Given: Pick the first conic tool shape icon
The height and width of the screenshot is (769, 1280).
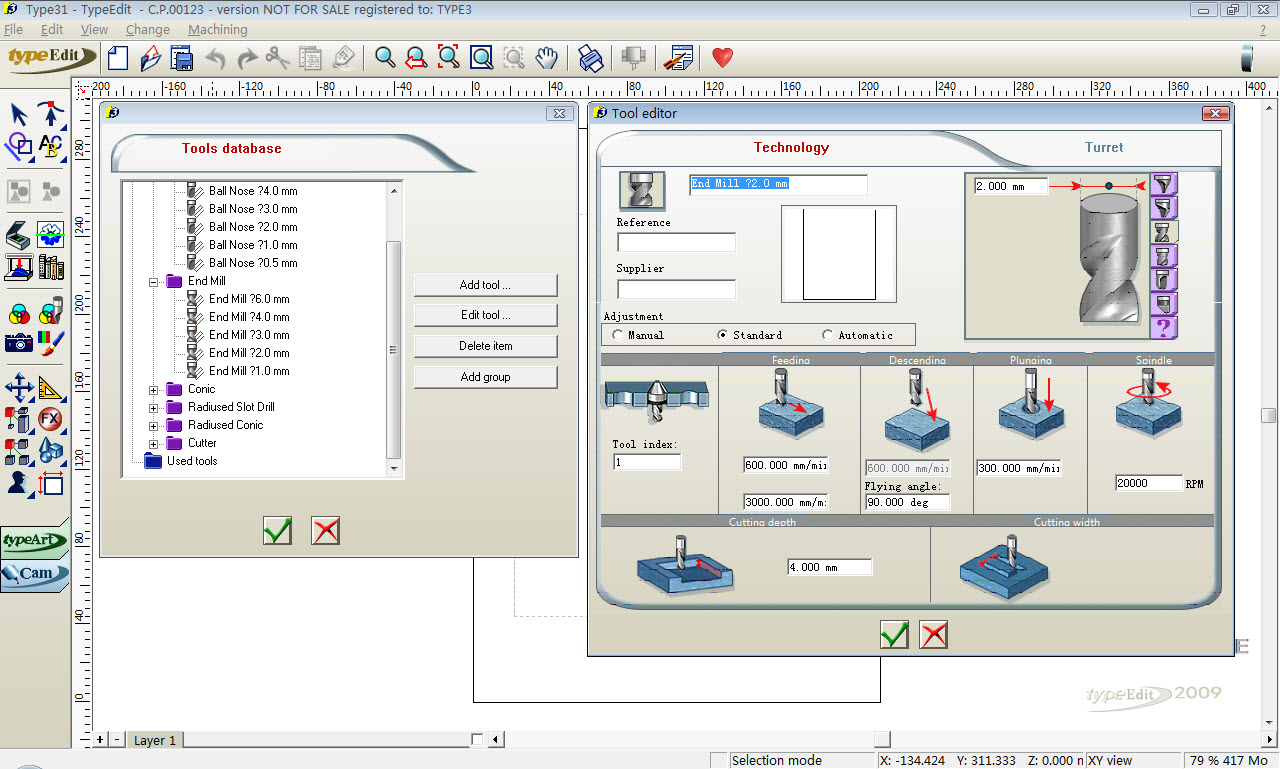Looking at the screenshot, I should pos(1163,184).
